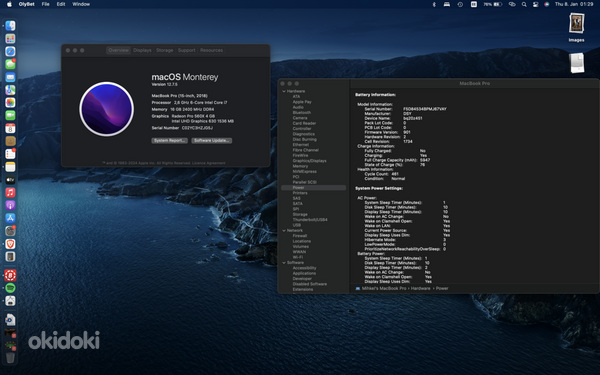Select Thunderbolt/USB4 in the sidebar
This screenshot has height=375, width=600.
[x=310, y=220]
